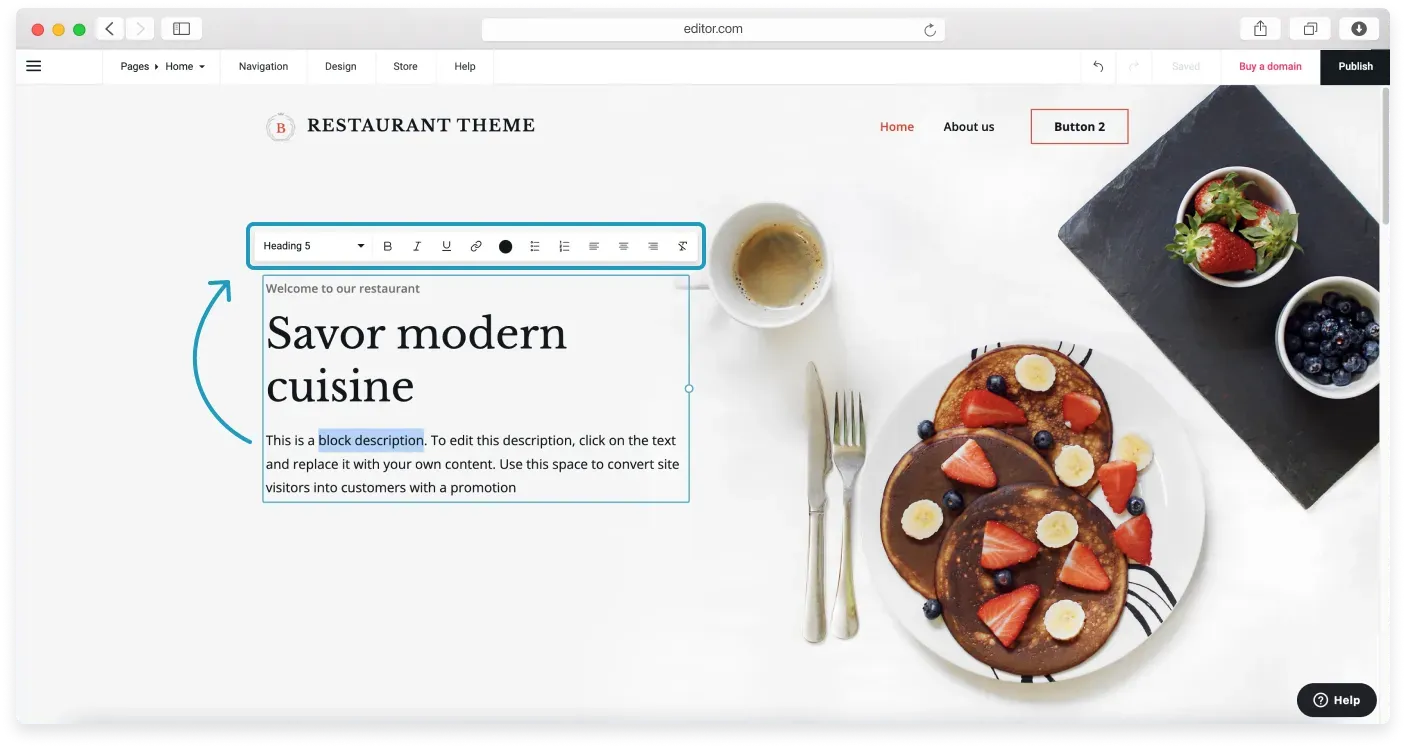Viewport: 1406px width, 748px height.
Task: Toggle bold formatting in text toolbar
Action: click(x=388, y=246)
